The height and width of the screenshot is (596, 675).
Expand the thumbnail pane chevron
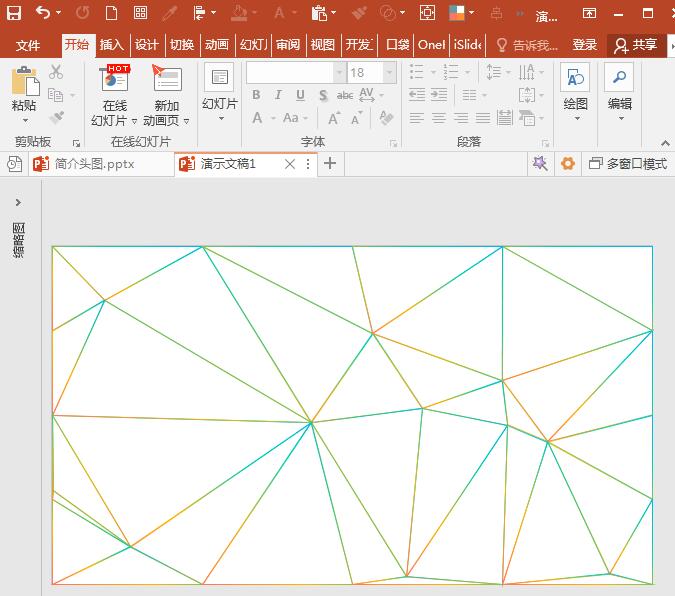tap(18, 203)
